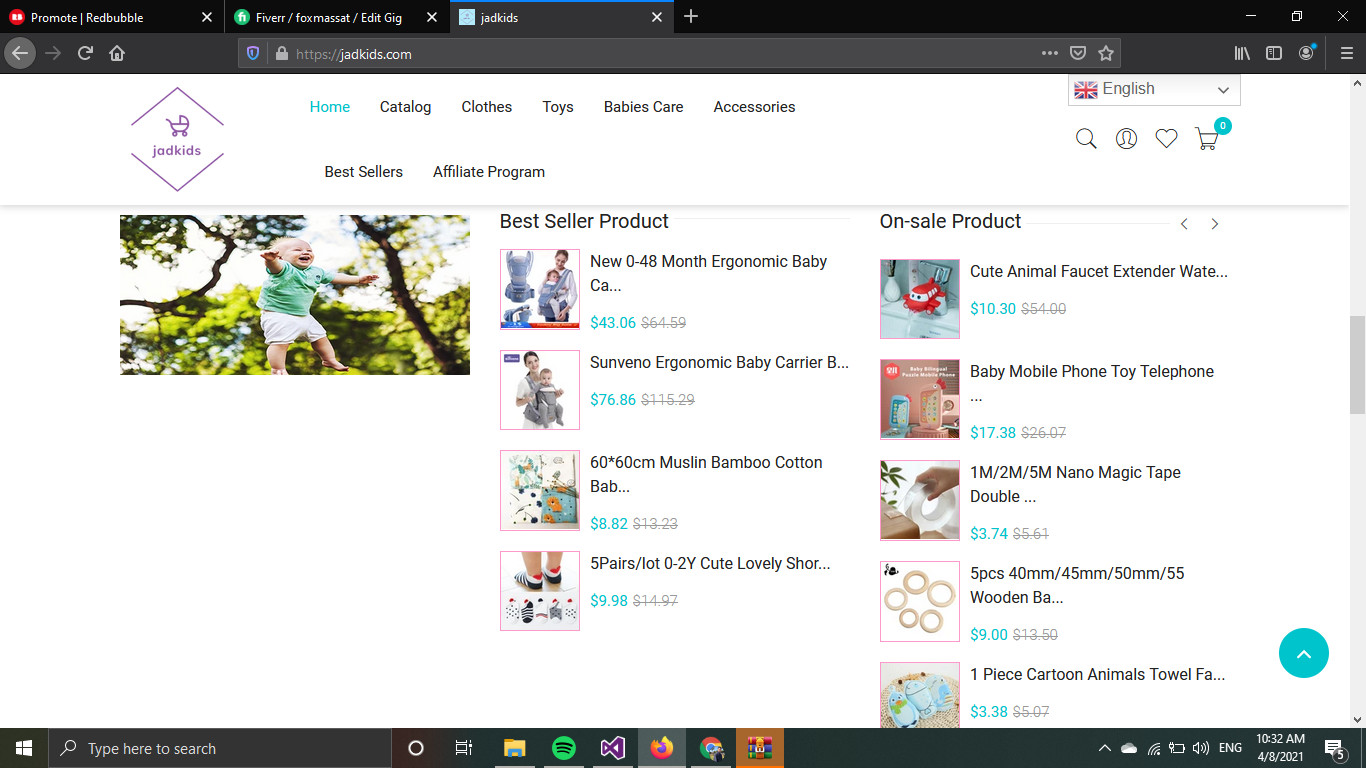The height and width of the screenshot is (768, 1366).
Task: Open the Firefox account icon
Action: pos(1307,53)
